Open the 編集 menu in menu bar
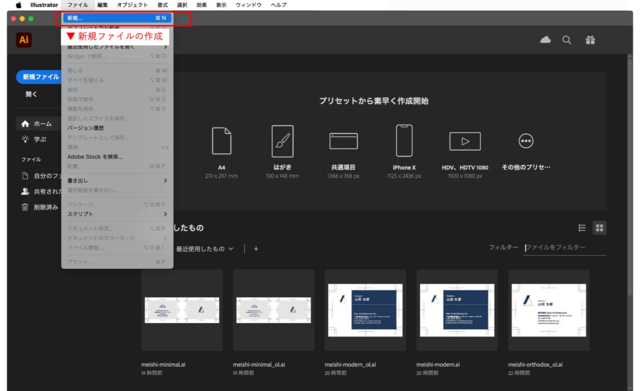 102,5
